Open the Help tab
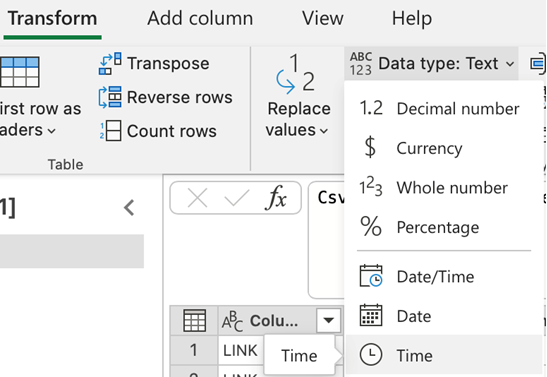Image resolution: width=547 pixels, height=377 pixels. tap(412, 18)
